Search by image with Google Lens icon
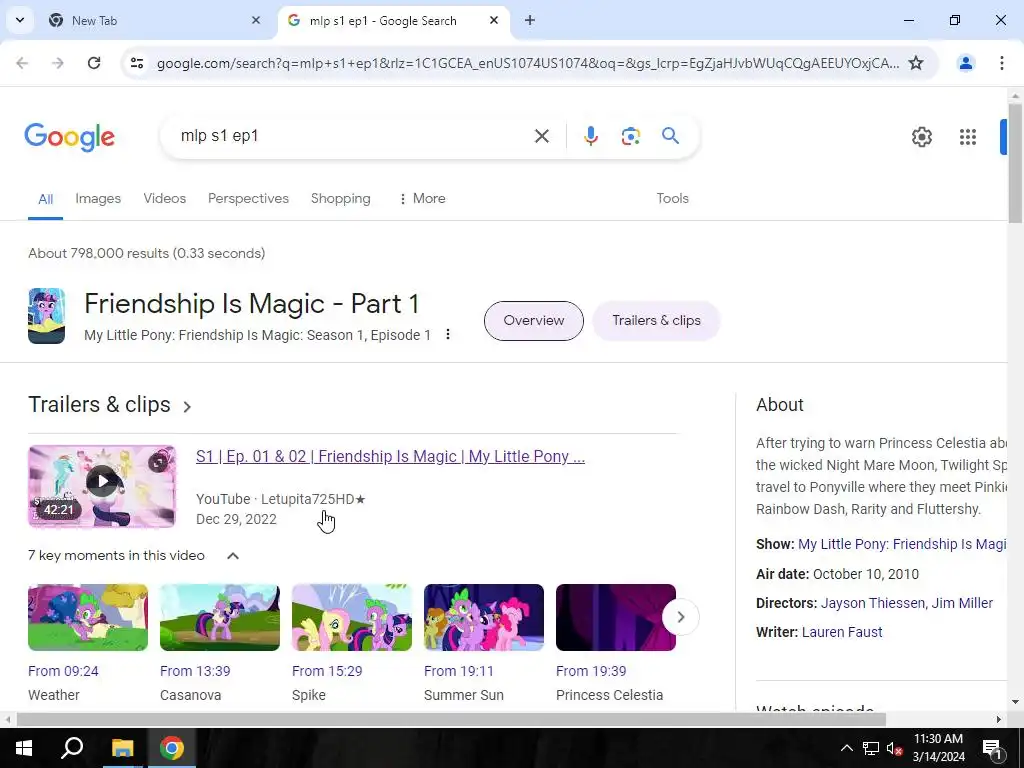 [630, 136]
